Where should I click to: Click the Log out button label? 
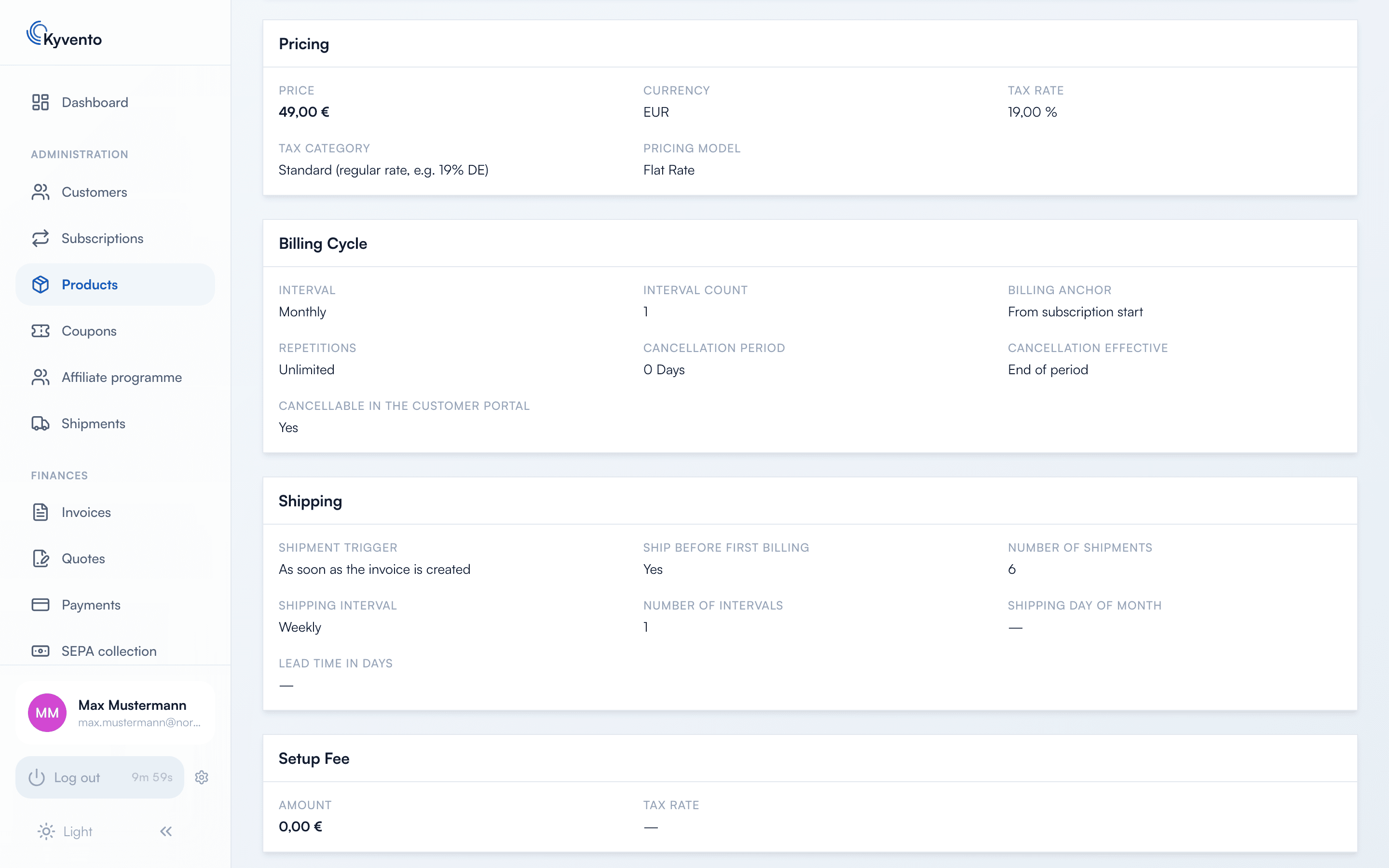coord(77,777)
